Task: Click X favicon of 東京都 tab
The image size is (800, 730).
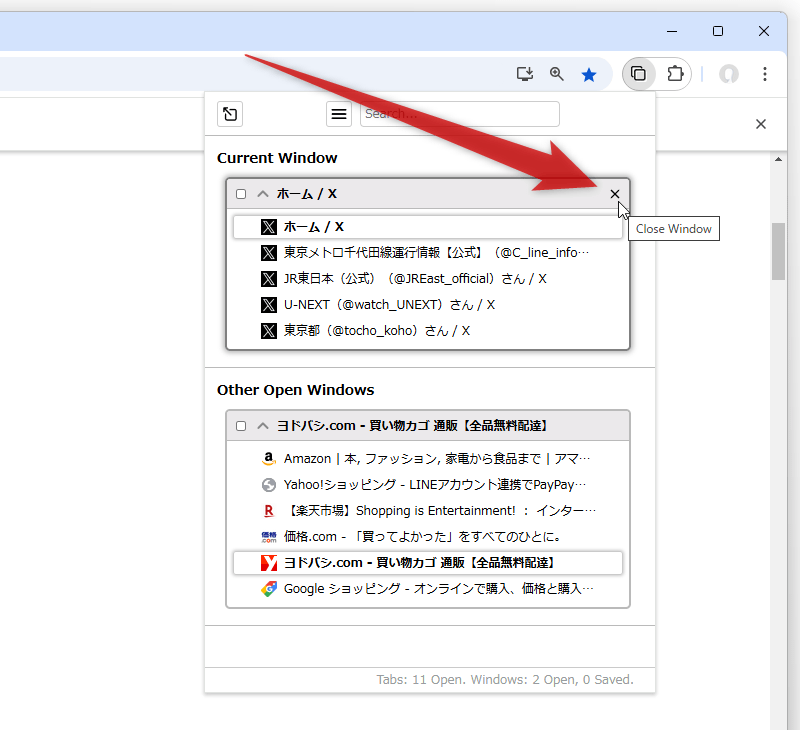Action: (x=269, y=331)
